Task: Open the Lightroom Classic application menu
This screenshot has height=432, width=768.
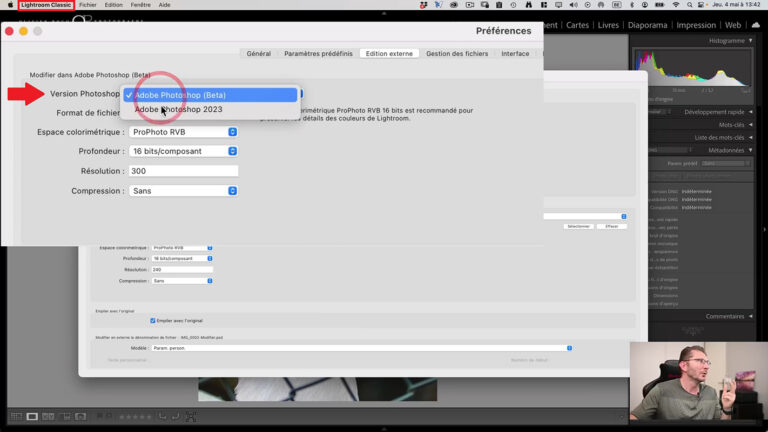Action: 46,5
